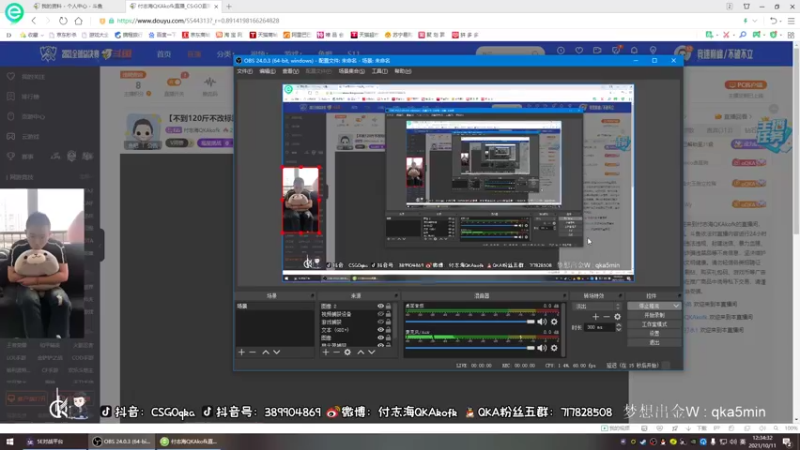Pop out the Mixer dock panel
The height and width of the screenshot is (450, 800).
tap(564, 296)
